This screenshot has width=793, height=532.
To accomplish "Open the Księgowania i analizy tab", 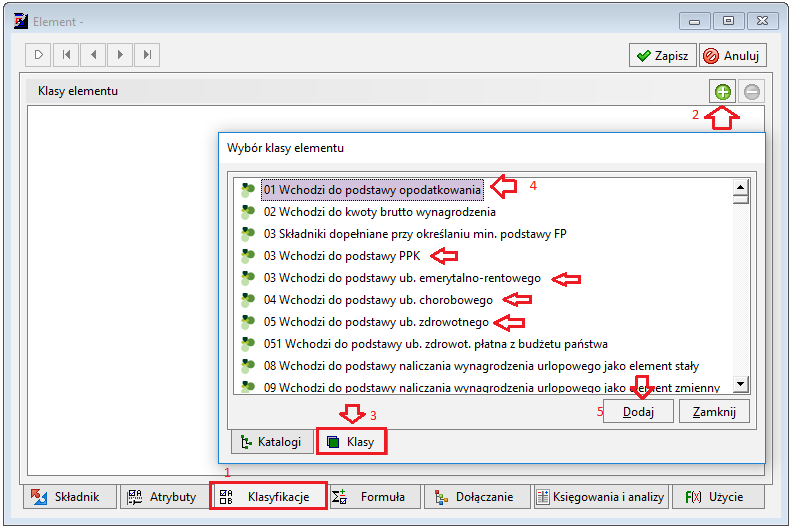I will pyautogui.click(x=601, y=497).
